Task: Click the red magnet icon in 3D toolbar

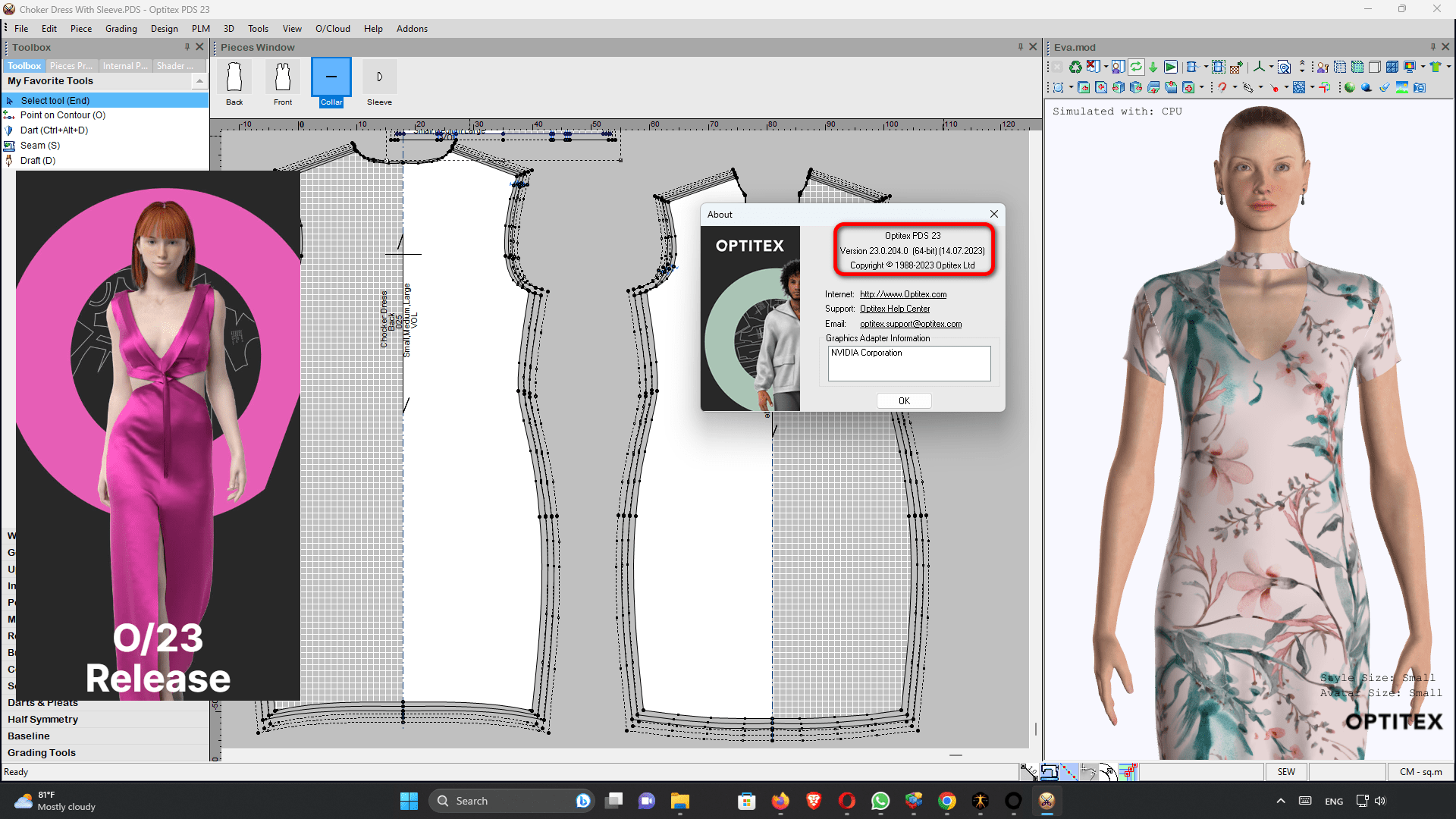Action: [x=1222, y=87]
